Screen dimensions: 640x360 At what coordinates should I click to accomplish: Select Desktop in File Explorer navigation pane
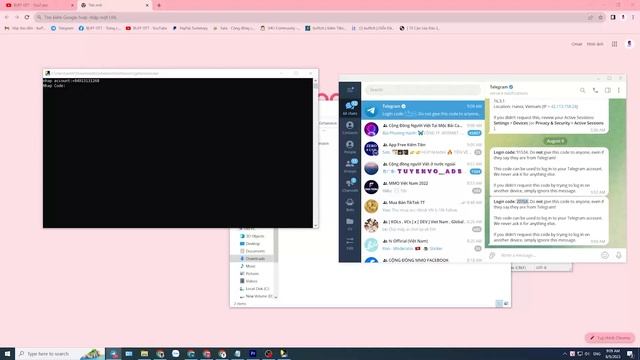pos(253,244)
